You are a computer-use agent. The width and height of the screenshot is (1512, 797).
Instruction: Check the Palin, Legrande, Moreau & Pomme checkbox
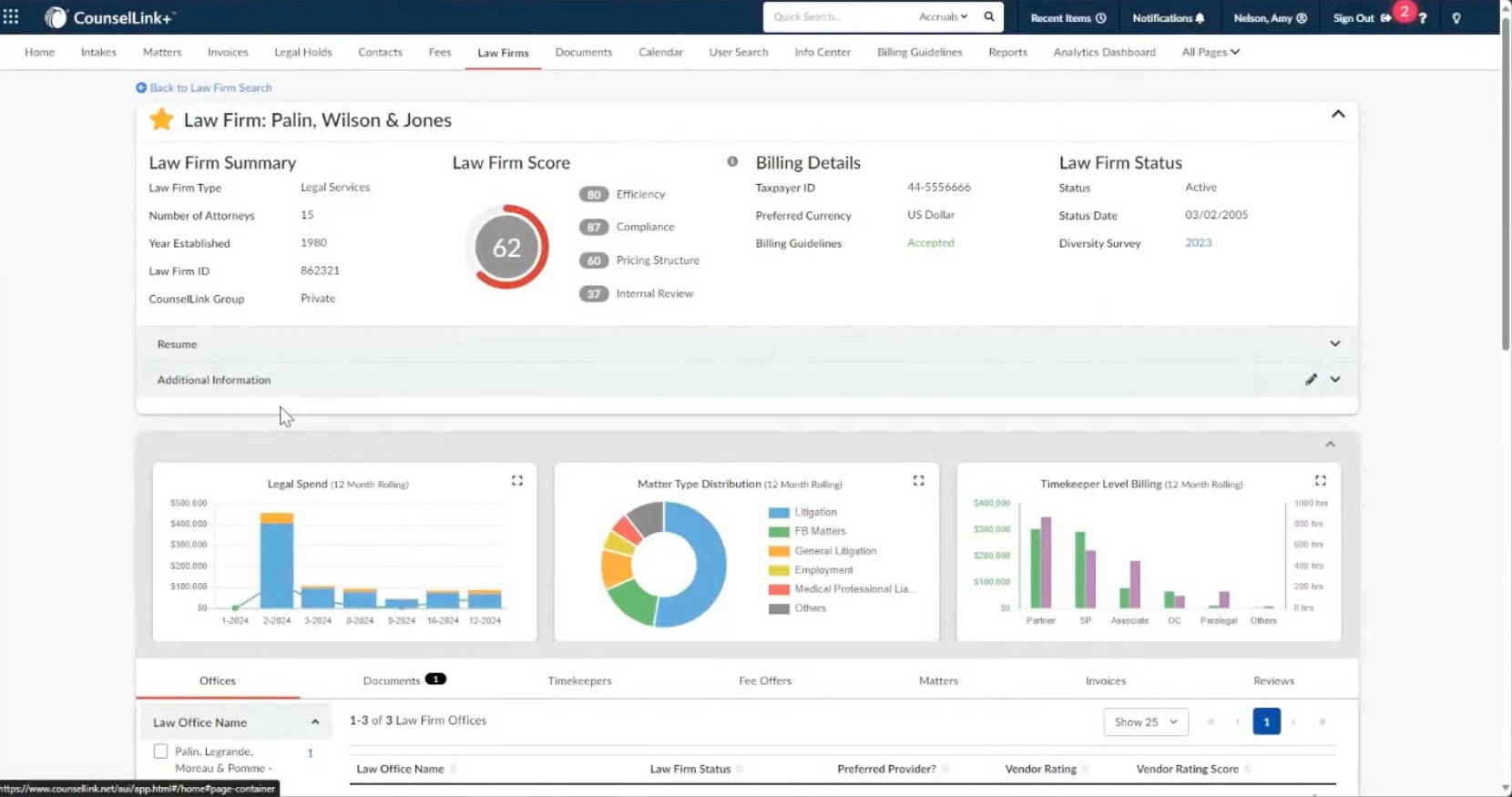[x=161, y=751]
